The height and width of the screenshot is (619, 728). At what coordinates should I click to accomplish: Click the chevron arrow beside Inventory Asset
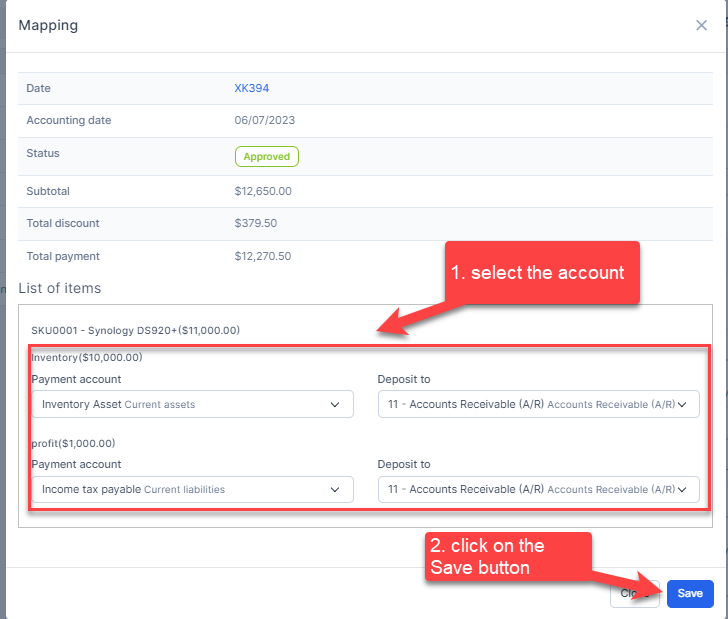[335, 404]
